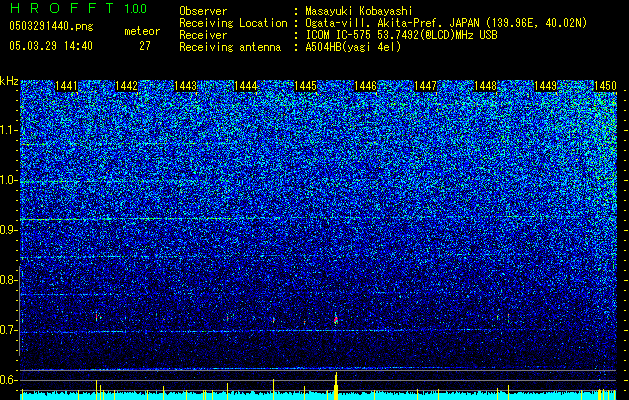Click the 1.0 kHz axis label
Viewport: 629px width, 400px height.
click(9, 181)
